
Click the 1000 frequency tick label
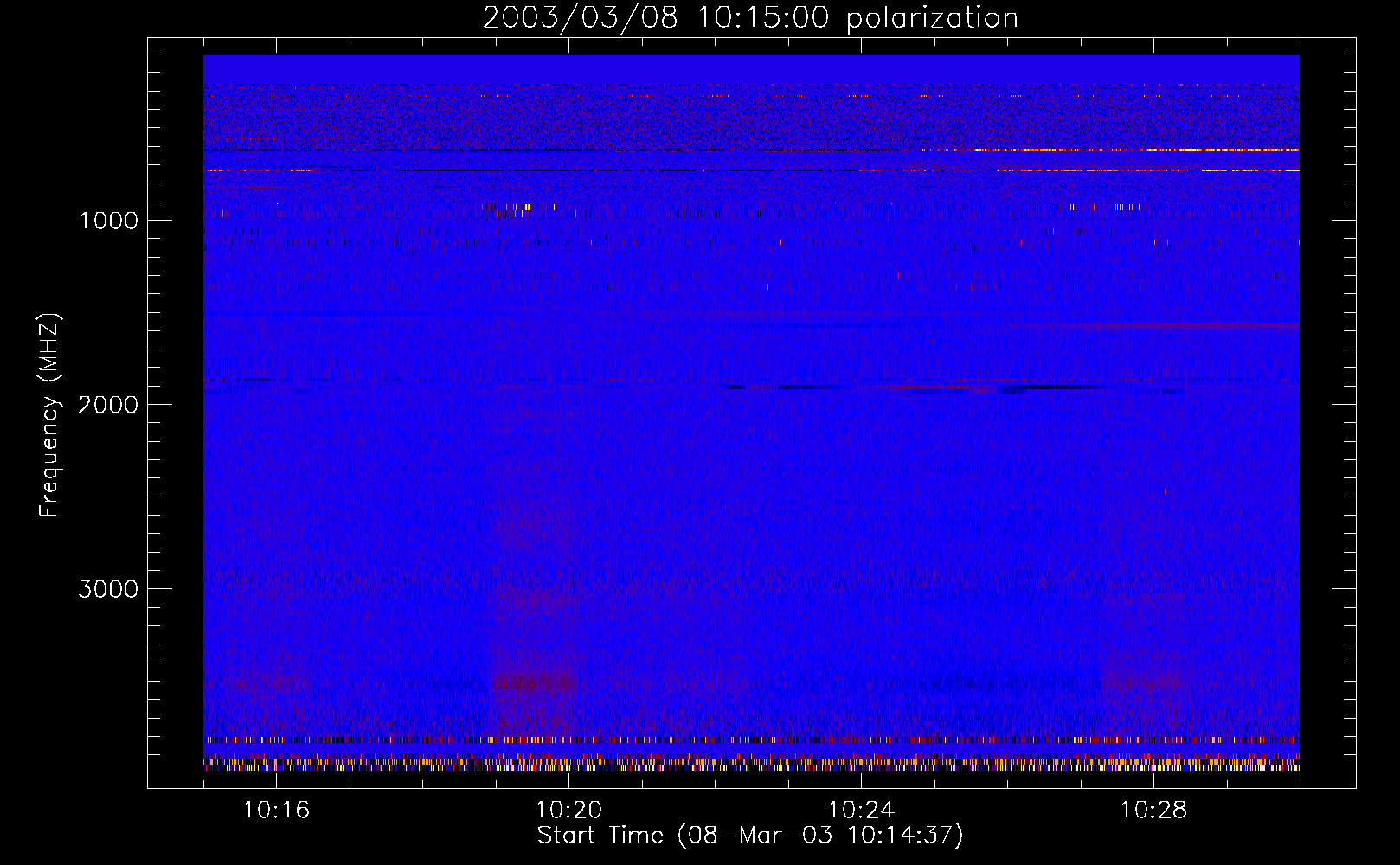108,221
